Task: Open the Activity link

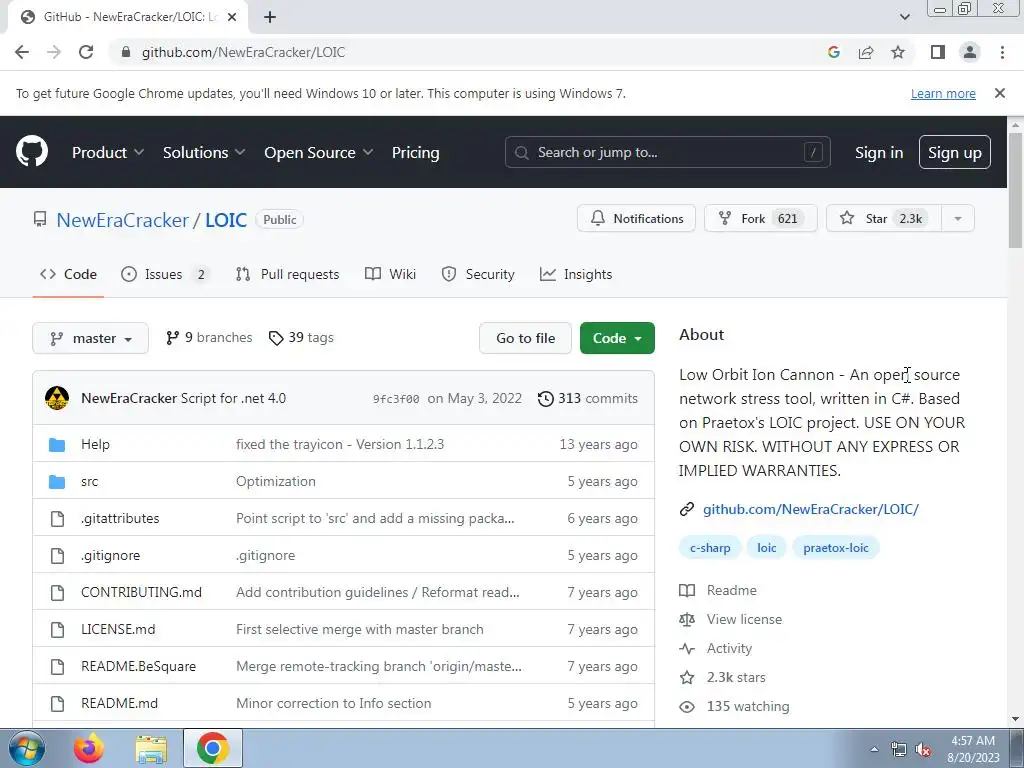Action: point(716,648)
